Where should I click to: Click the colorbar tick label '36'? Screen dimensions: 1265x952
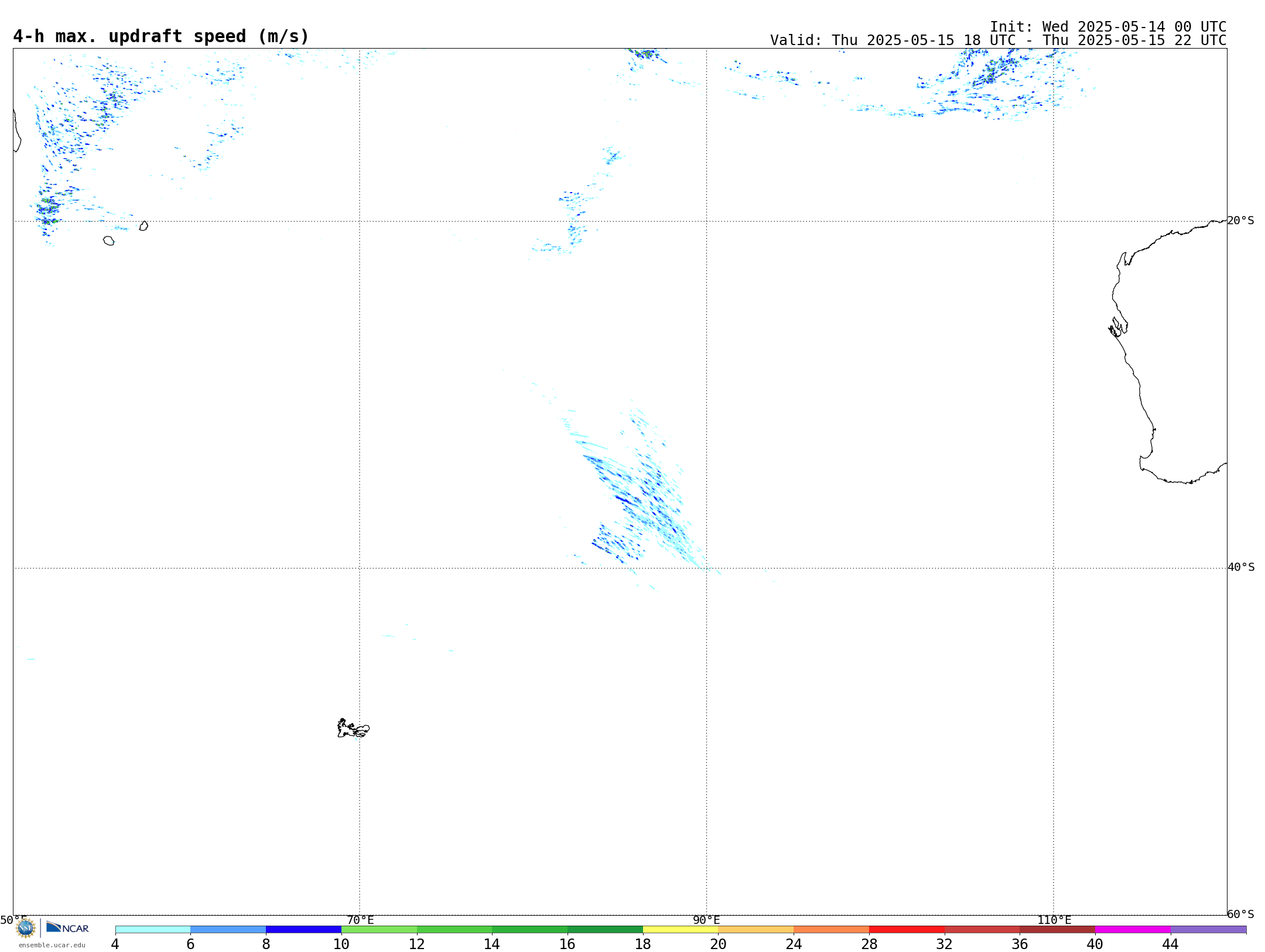[1020, 944]
